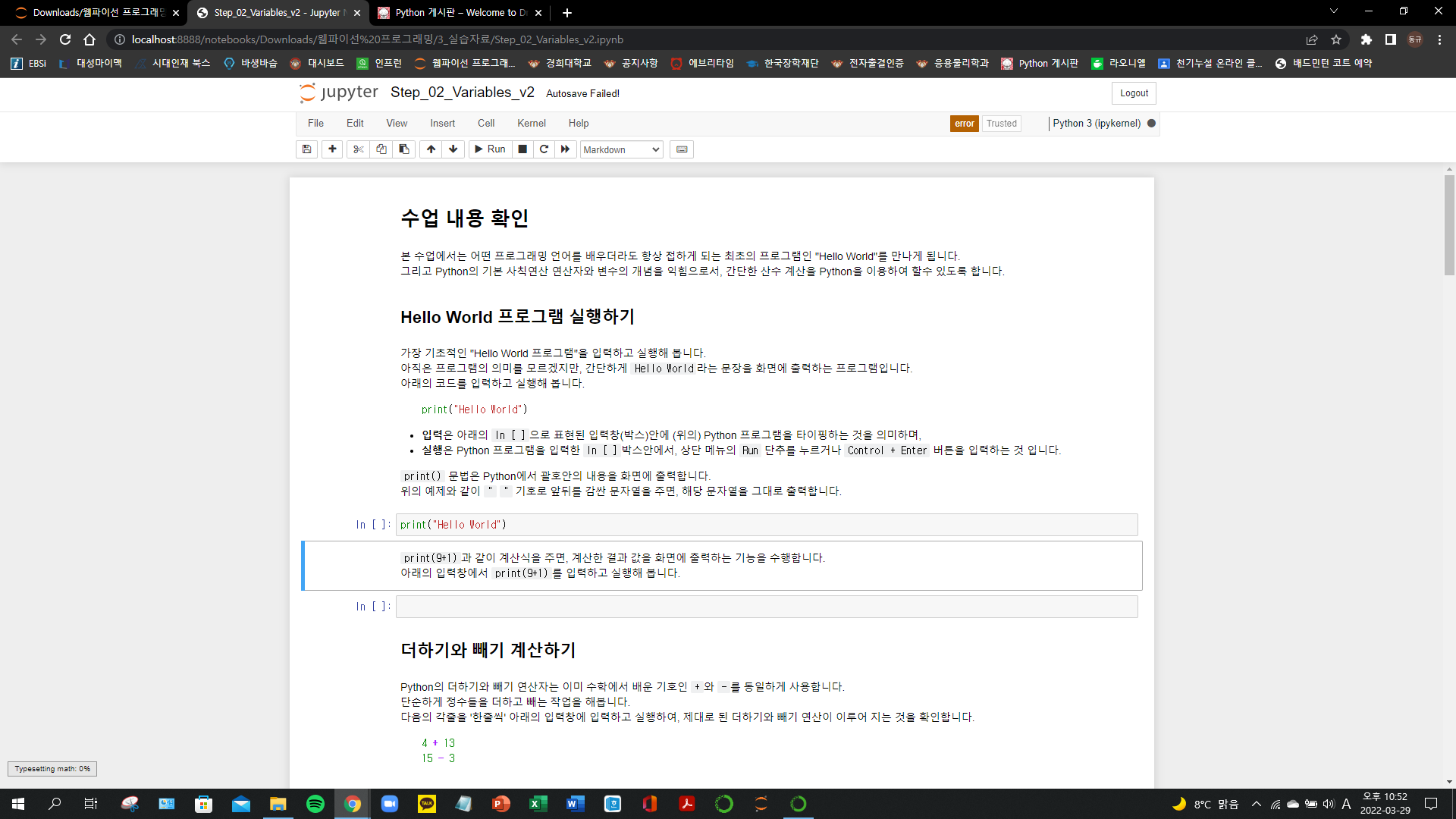Select the print(9+1) markdown cell
The image size is (1456, 819).
coord(723,566)
